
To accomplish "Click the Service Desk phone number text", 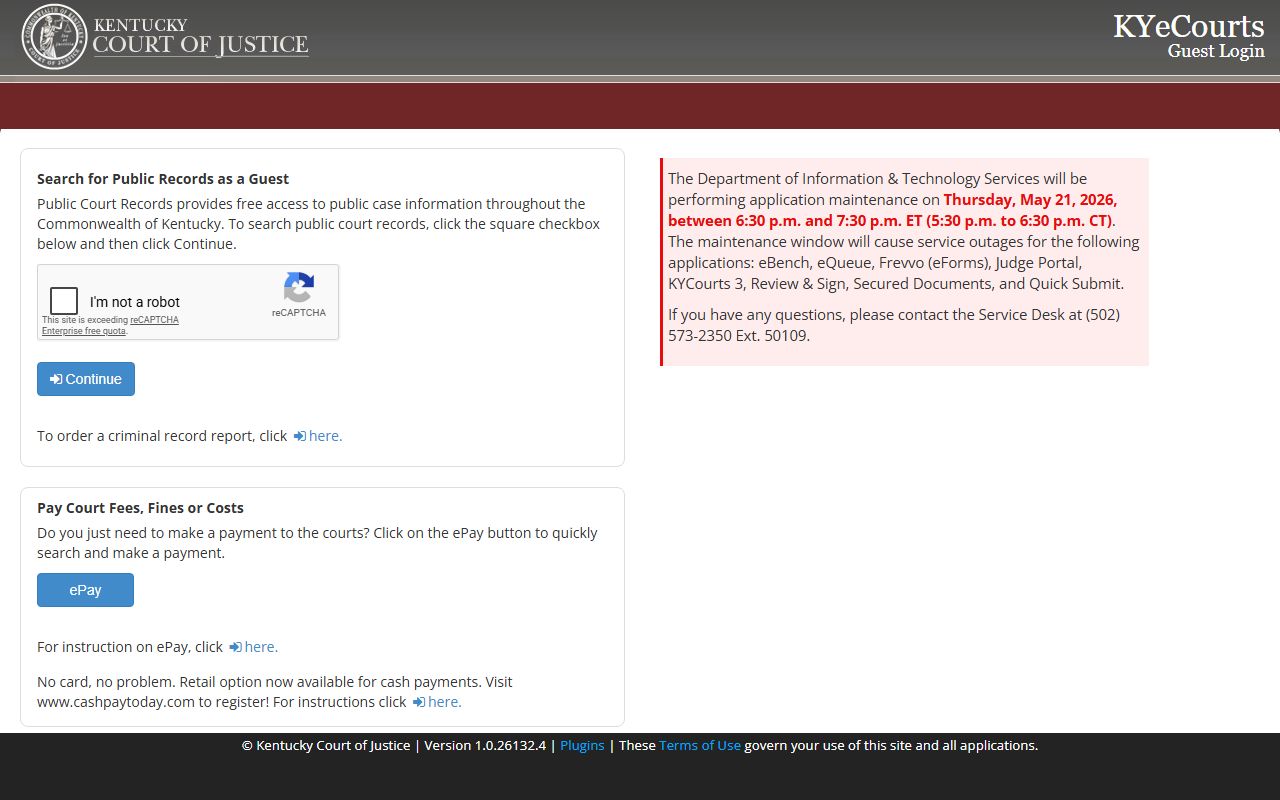I will (894, 325).
